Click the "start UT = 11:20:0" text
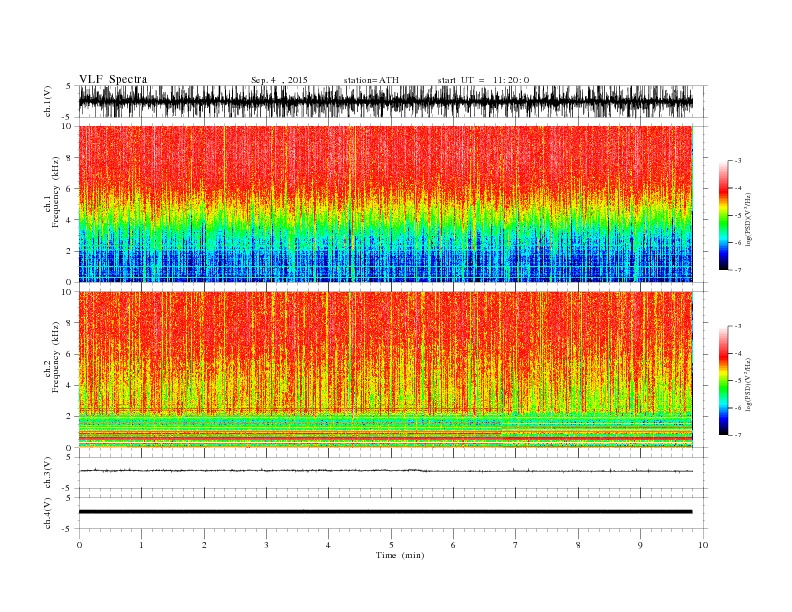Viewport: 792px width, 612px height. 483,80
